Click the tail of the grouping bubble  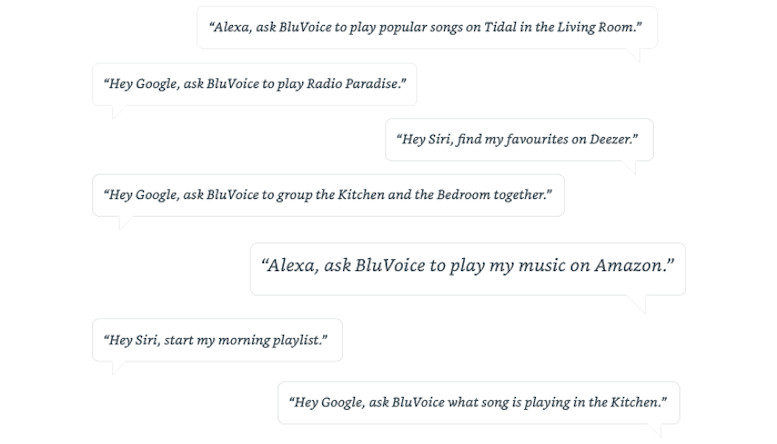coord(124,222)
